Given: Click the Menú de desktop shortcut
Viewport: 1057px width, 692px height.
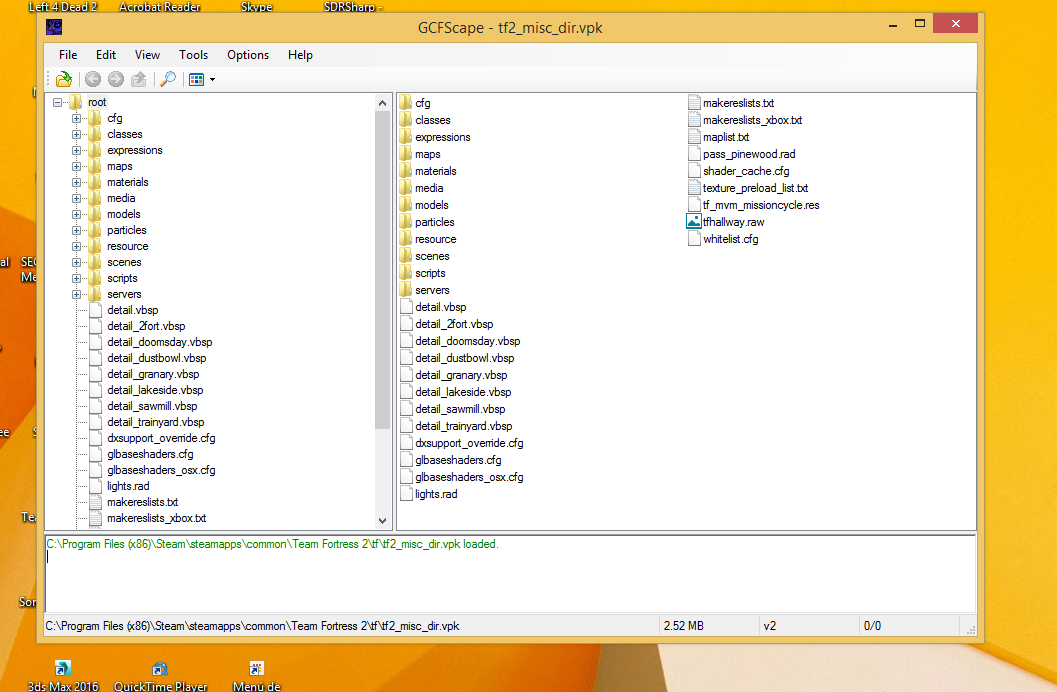Looking at the screenshot, I should tap(256, 676).
